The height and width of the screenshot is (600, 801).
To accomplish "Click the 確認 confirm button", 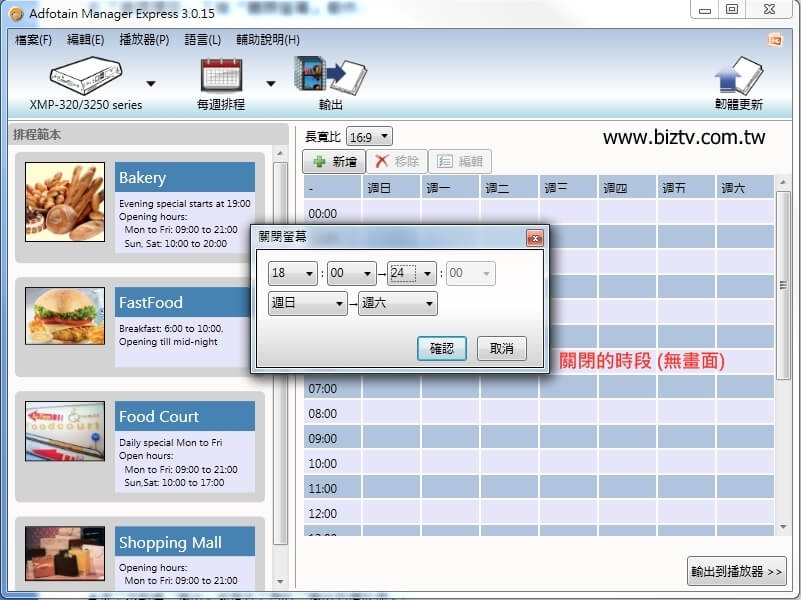I will pyautogui.click(x=442, y=348).
